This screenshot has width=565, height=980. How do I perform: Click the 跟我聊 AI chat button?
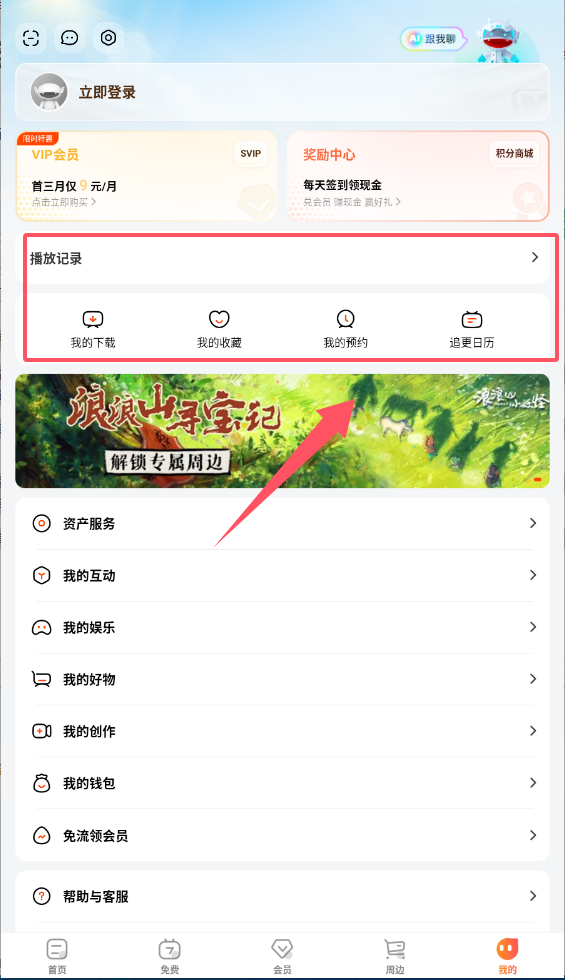432,39
